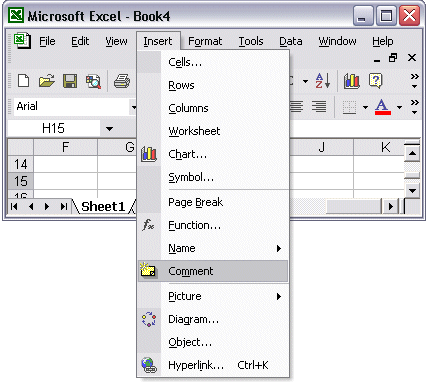Save the workbook with the floppy disk icon
The width and height of the screenshot is (426, 382).
pos(70,81)
